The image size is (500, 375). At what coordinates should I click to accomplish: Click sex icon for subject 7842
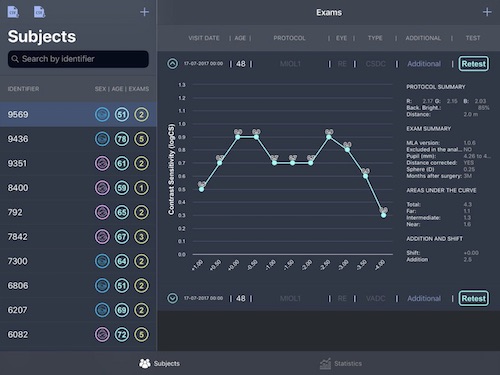click(102, 237)
